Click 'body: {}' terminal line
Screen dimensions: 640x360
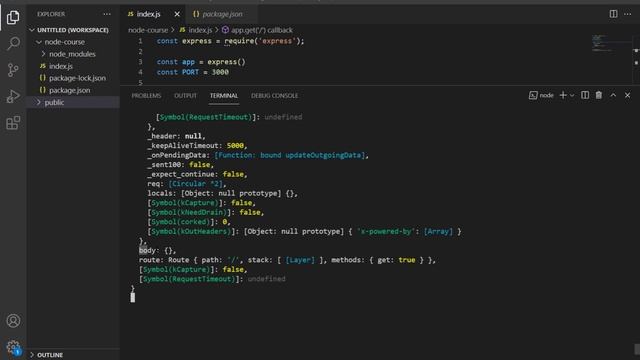pyautogui.click(x=158, y=250)
